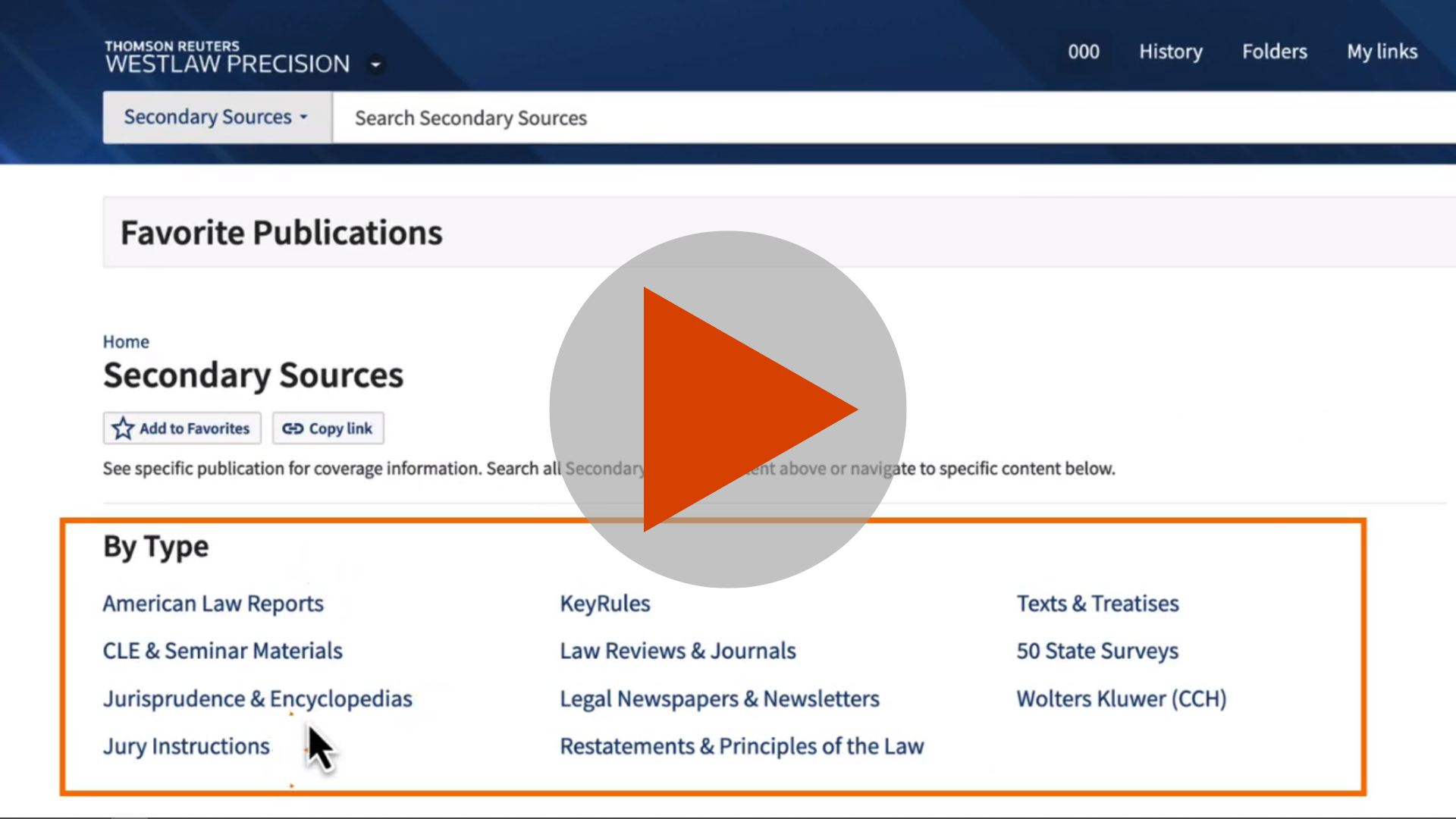Open the History menu

(1170, 52)
